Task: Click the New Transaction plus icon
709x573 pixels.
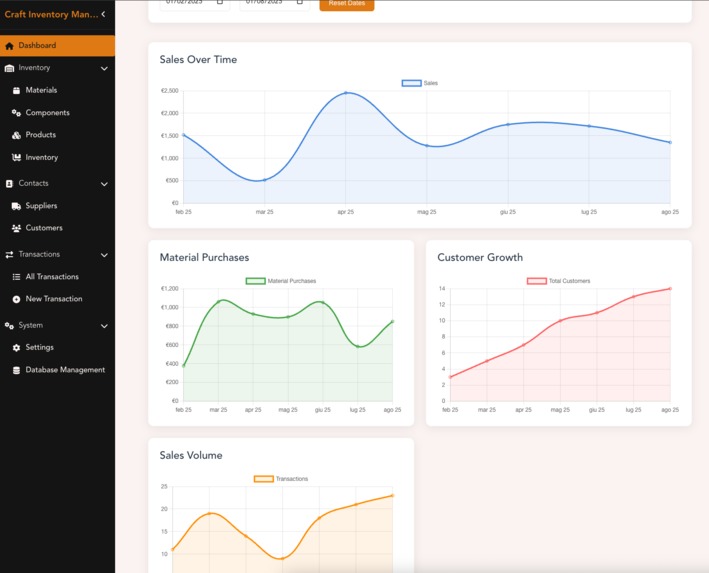Action: (x=16, y=299)
